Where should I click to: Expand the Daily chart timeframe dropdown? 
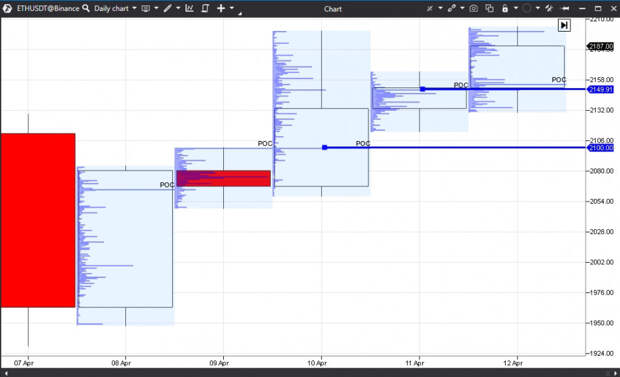[134, 8]
